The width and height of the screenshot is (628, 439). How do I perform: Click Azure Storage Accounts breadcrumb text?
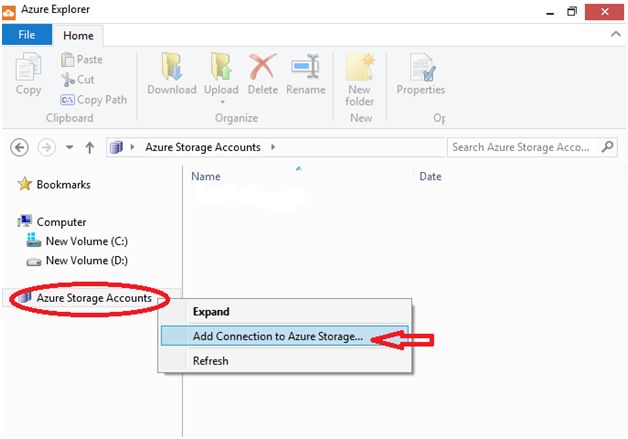[203, 147]
